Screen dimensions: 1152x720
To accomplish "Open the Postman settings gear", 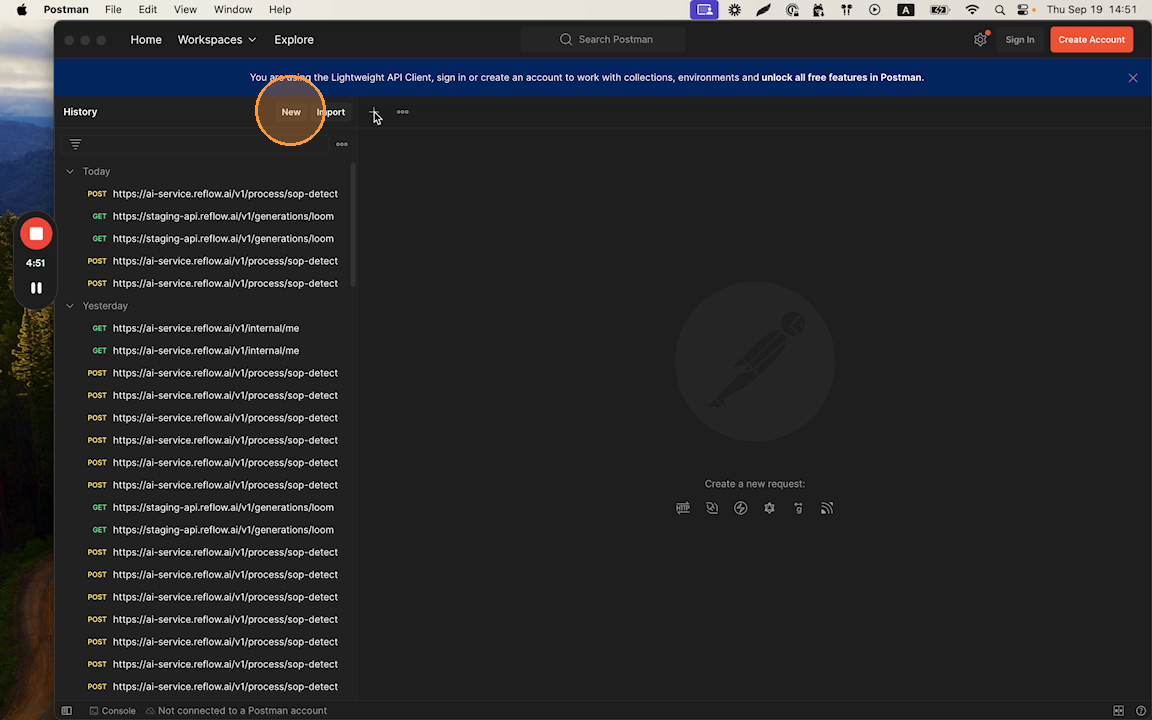I will pos(980,40).
